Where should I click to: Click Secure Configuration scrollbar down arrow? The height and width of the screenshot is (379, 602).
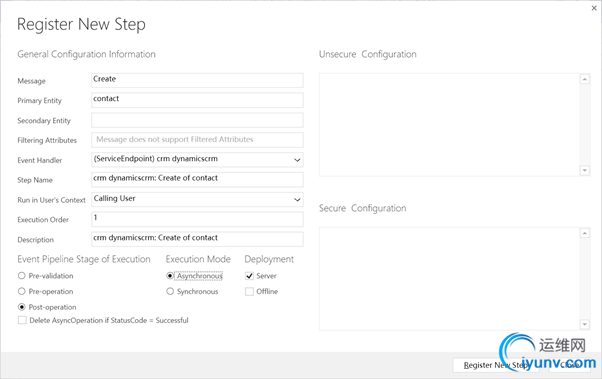point(585,324)
